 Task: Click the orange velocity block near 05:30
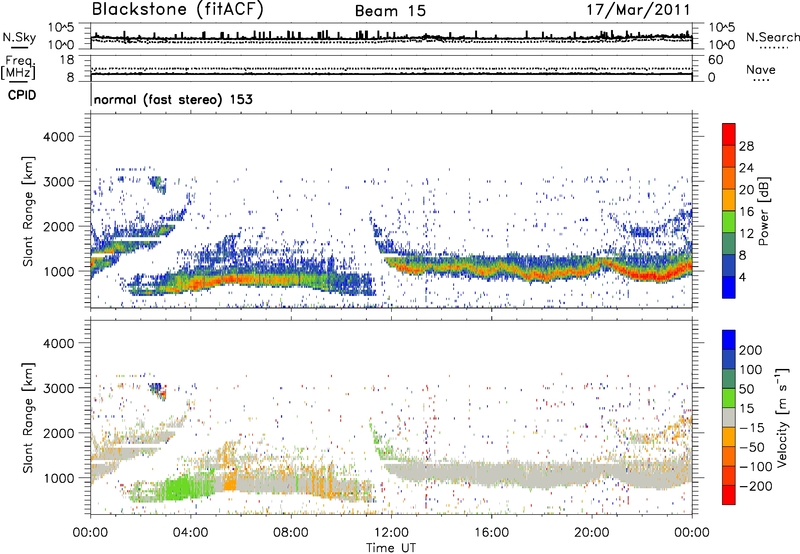click(230, 482)
